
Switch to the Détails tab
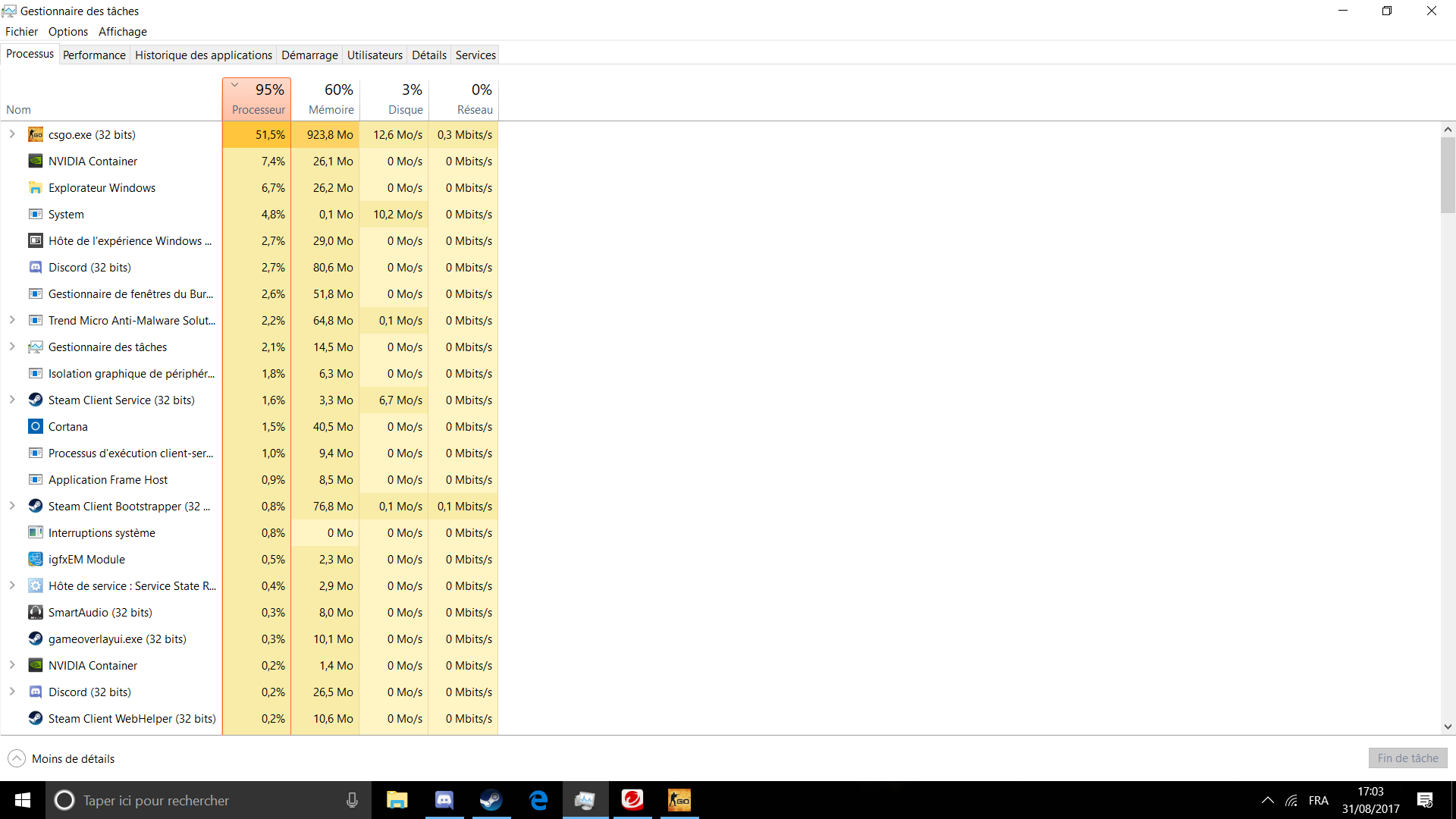pyautogui.click(x=429, y=55)
